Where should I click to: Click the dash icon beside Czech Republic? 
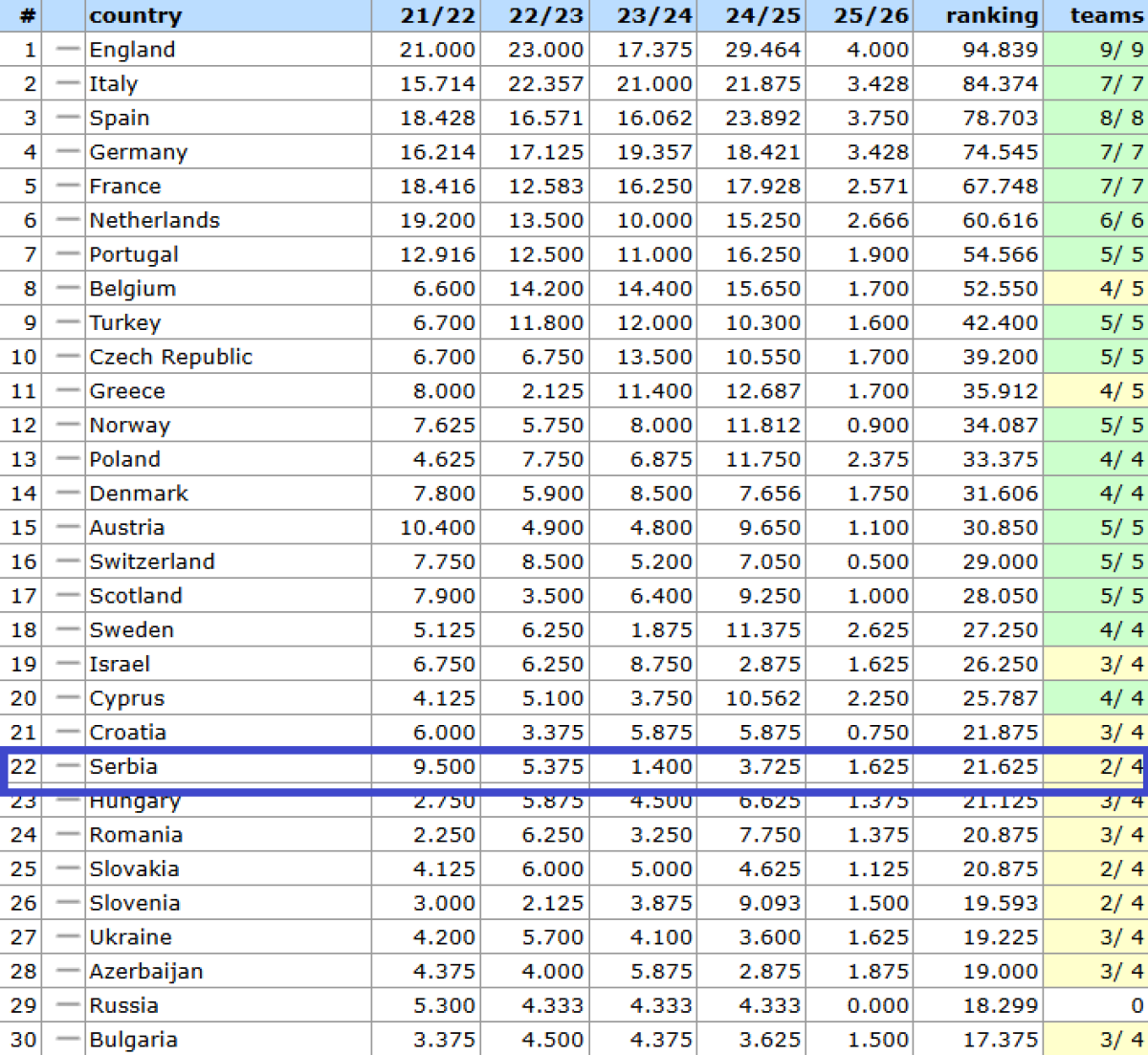pyautogui.click(x=67, y=357)
